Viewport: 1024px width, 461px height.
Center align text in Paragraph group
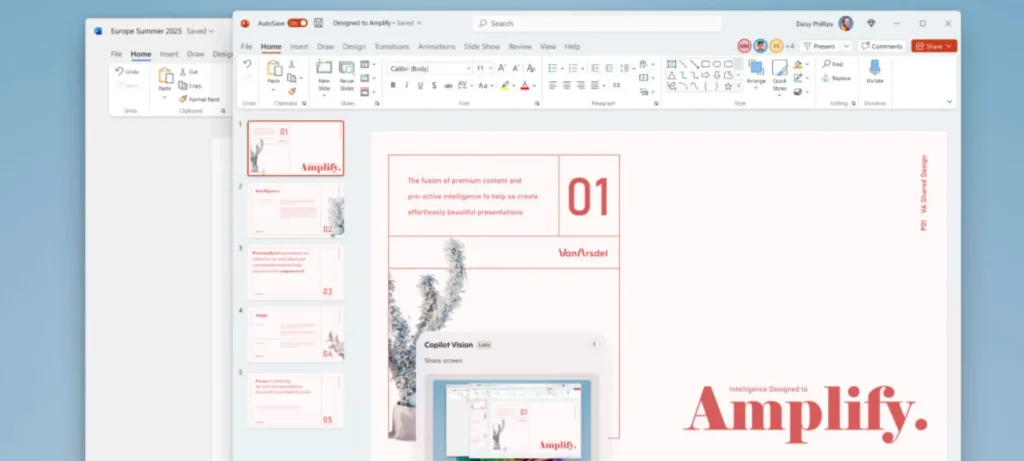[567, 85]
